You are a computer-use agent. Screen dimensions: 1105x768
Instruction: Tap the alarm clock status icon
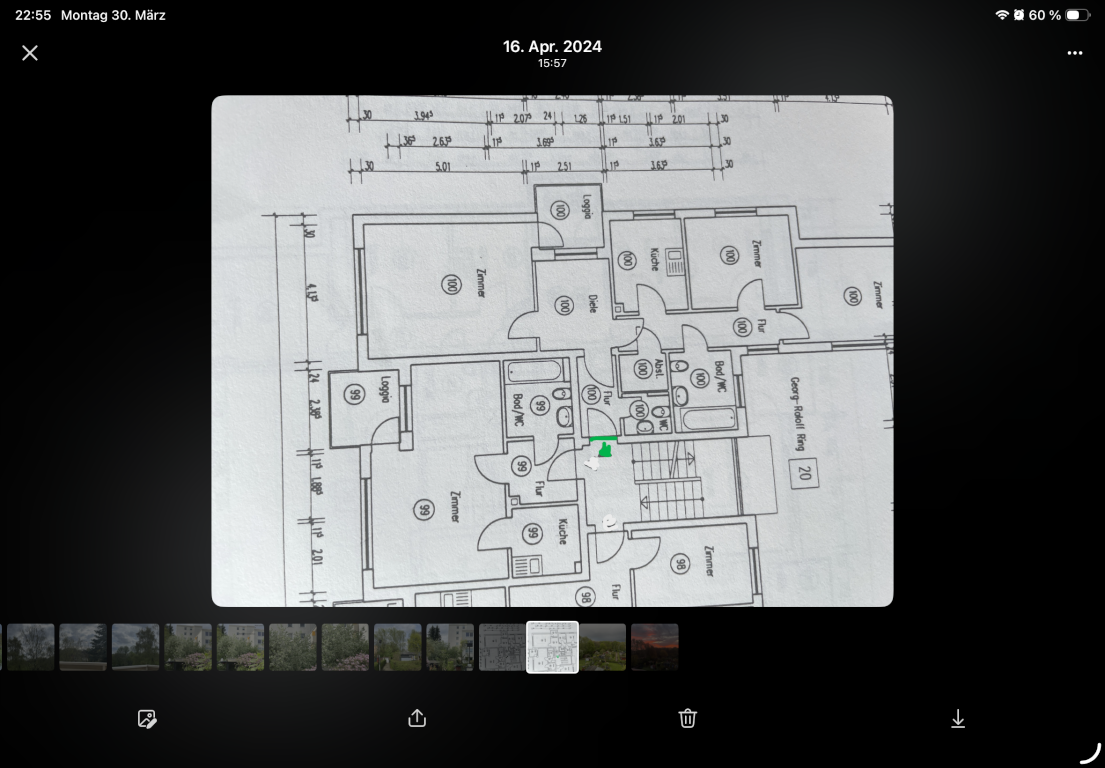pyautogui.click(x=1019, y=15)
